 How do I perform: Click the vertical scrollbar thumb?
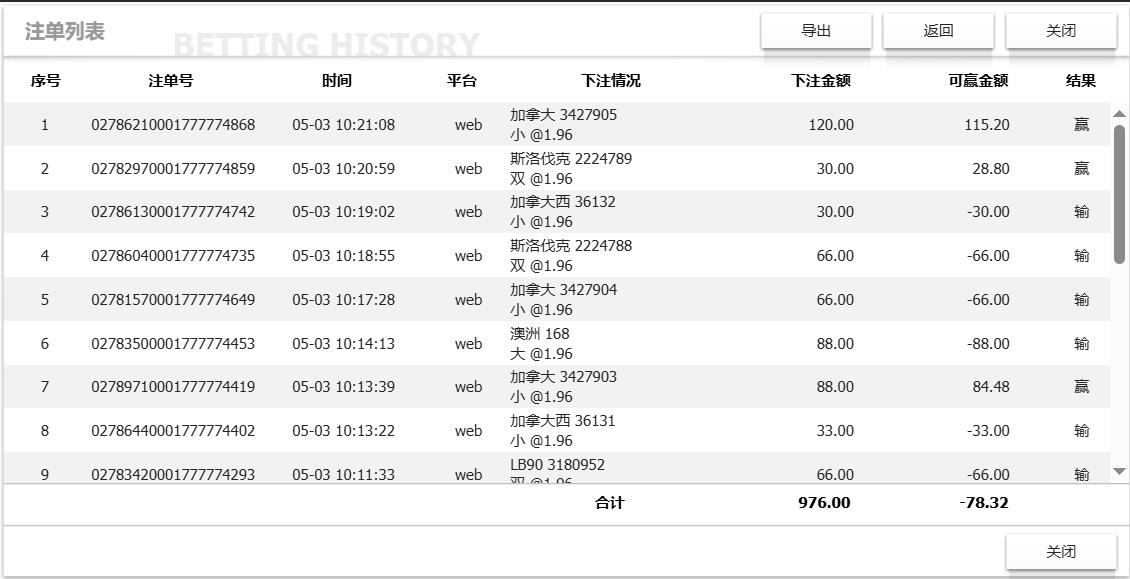pos(1119,194)
